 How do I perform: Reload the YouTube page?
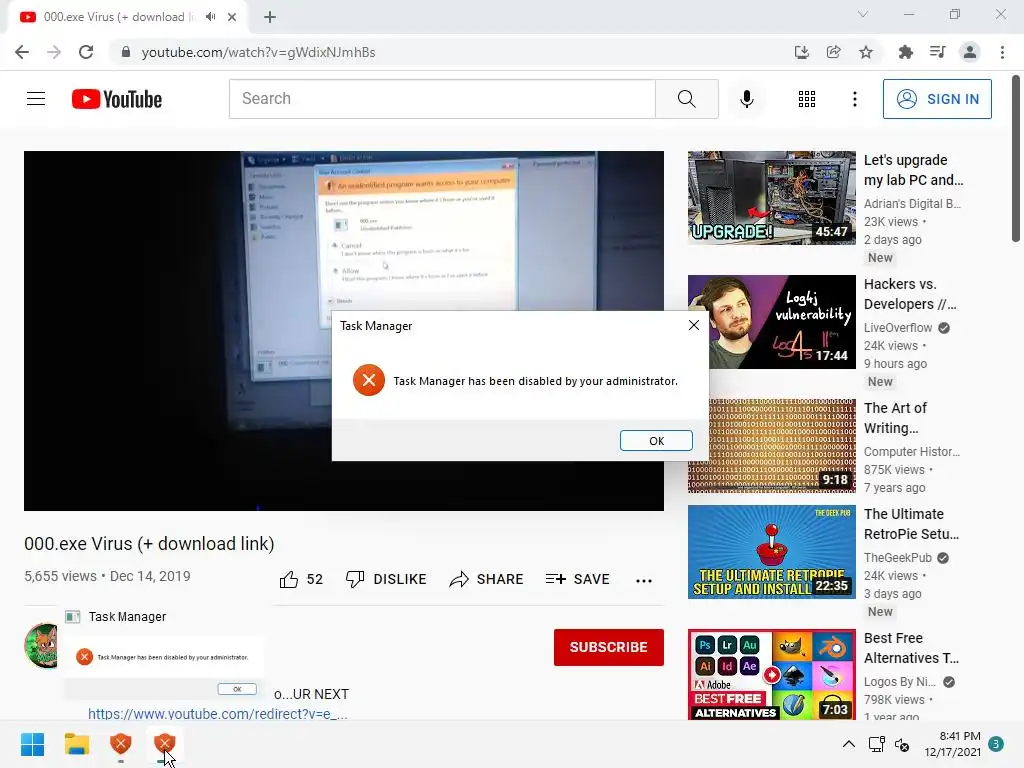[86, 52]
